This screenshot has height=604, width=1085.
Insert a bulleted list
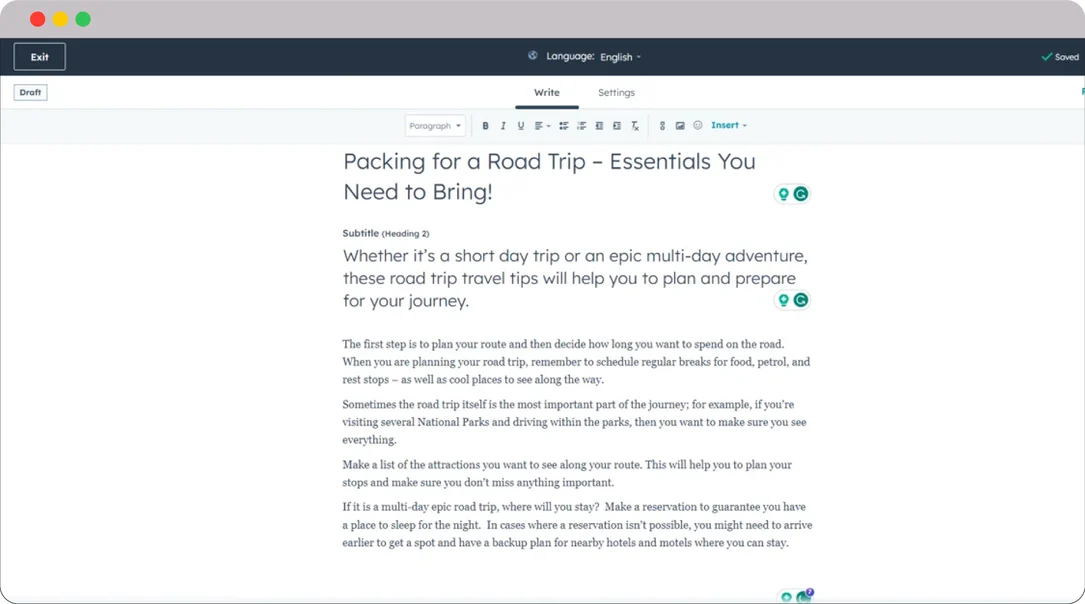[563, 126]
